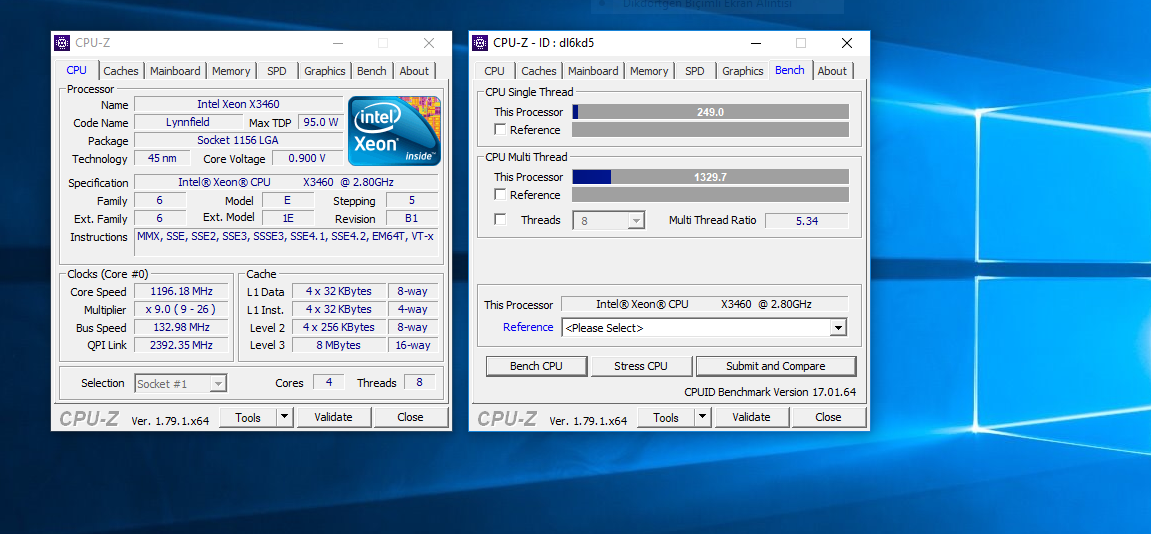The height and width of the screenshot is (534, 1151).
Task: Minimize the CPU-Z Bench window
Action: 755,43
